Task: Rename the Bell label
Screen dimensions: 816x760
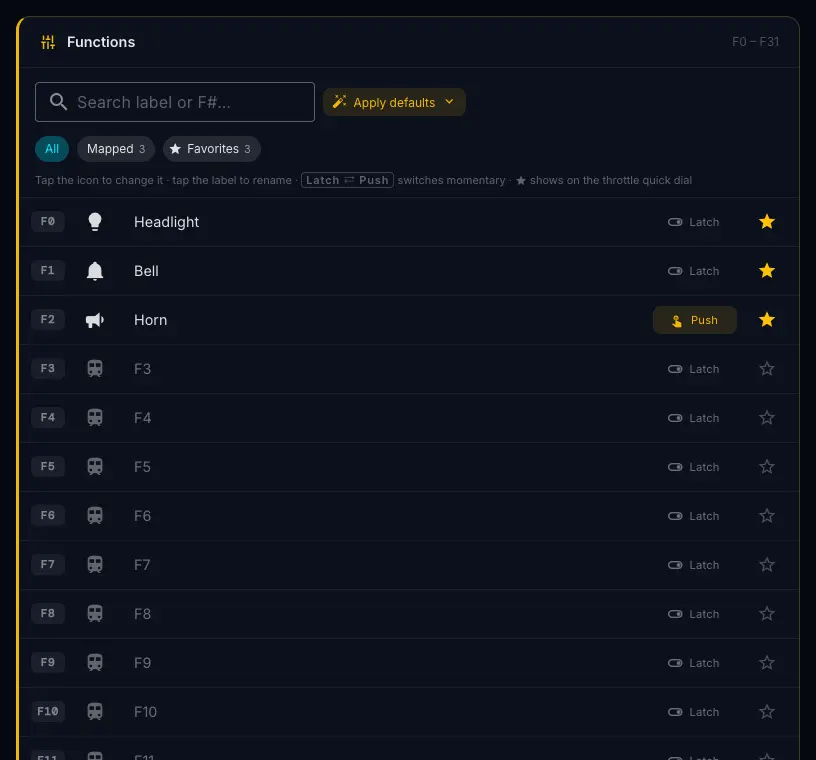Action: (x=146, y=271)
